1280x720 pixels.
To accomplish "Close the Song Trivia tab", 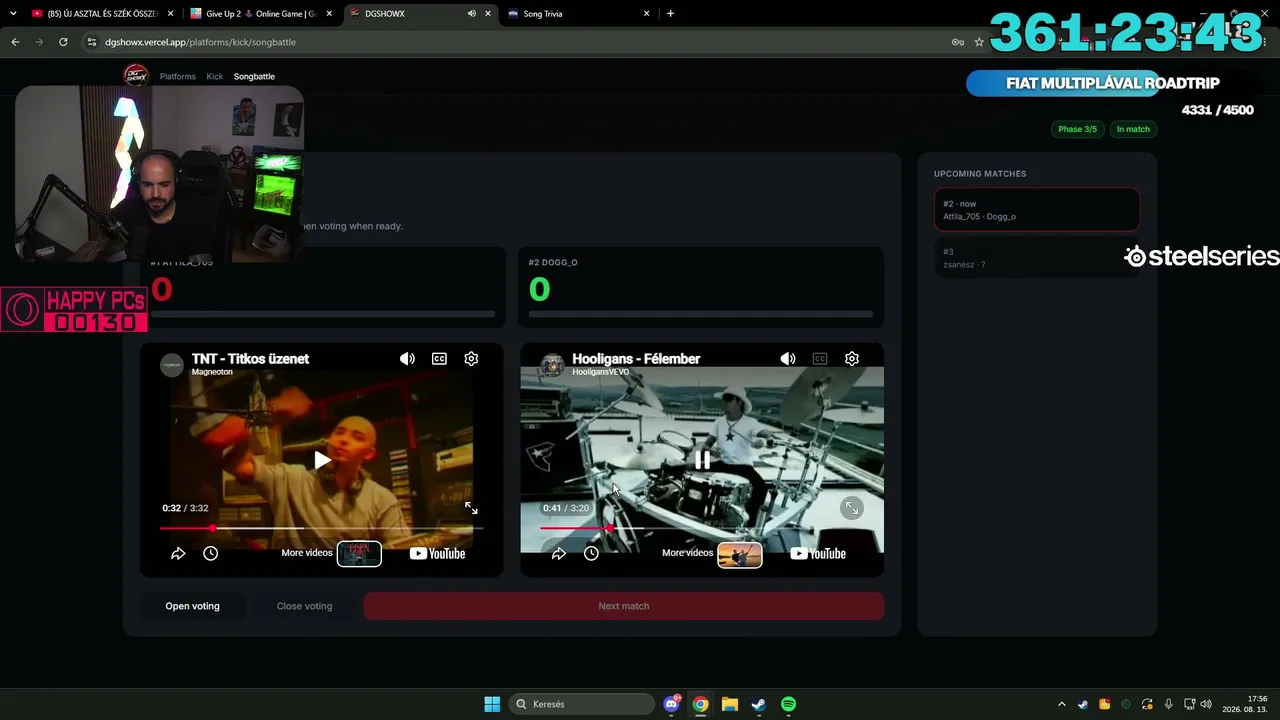I will [647, 14].
